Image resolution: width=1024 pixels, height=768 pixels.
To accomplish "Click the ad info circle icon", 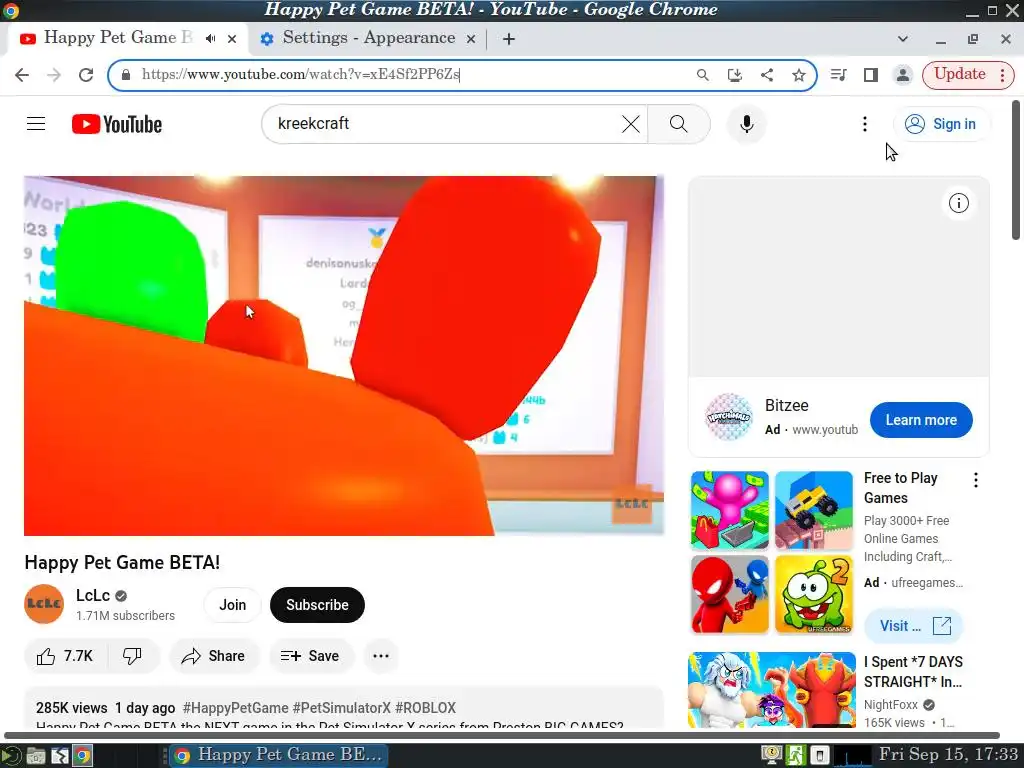I will (x=958, y=203).
